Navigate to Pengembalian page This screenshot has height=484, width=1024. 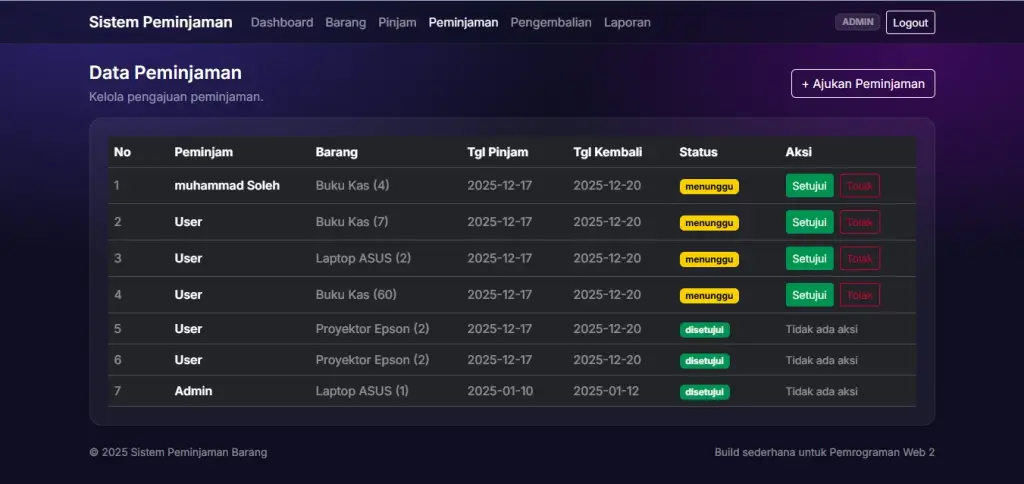[551, 22]
